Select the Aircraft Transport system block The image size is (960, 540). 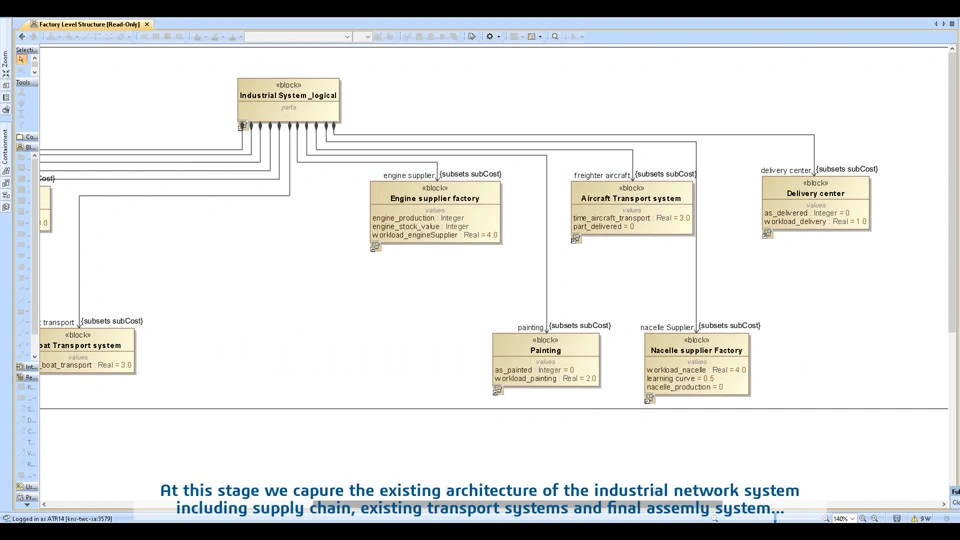tap(631, 208)
